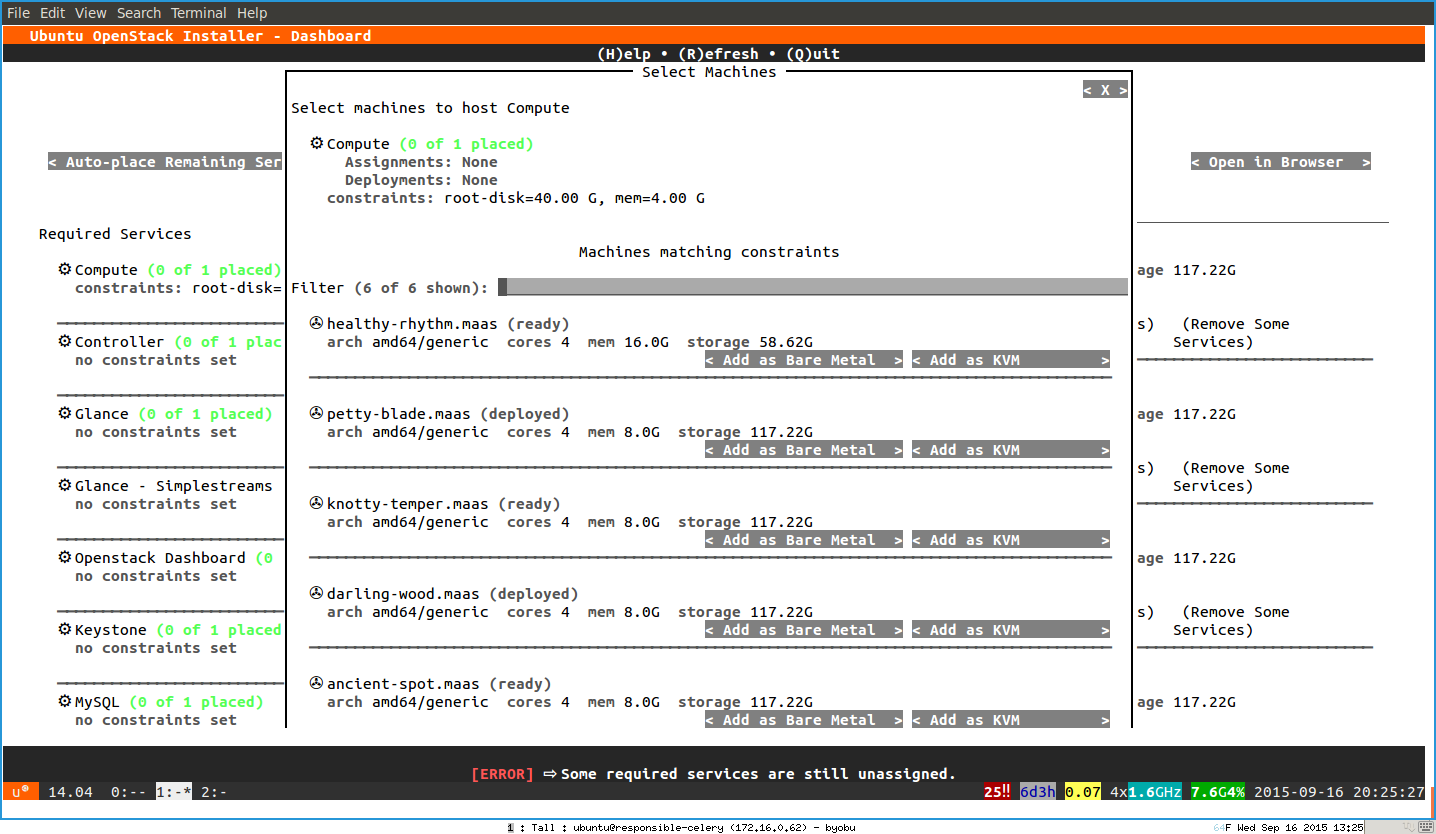
Task: Select byobu window 1 in status bar
Action: coord(174,792)
